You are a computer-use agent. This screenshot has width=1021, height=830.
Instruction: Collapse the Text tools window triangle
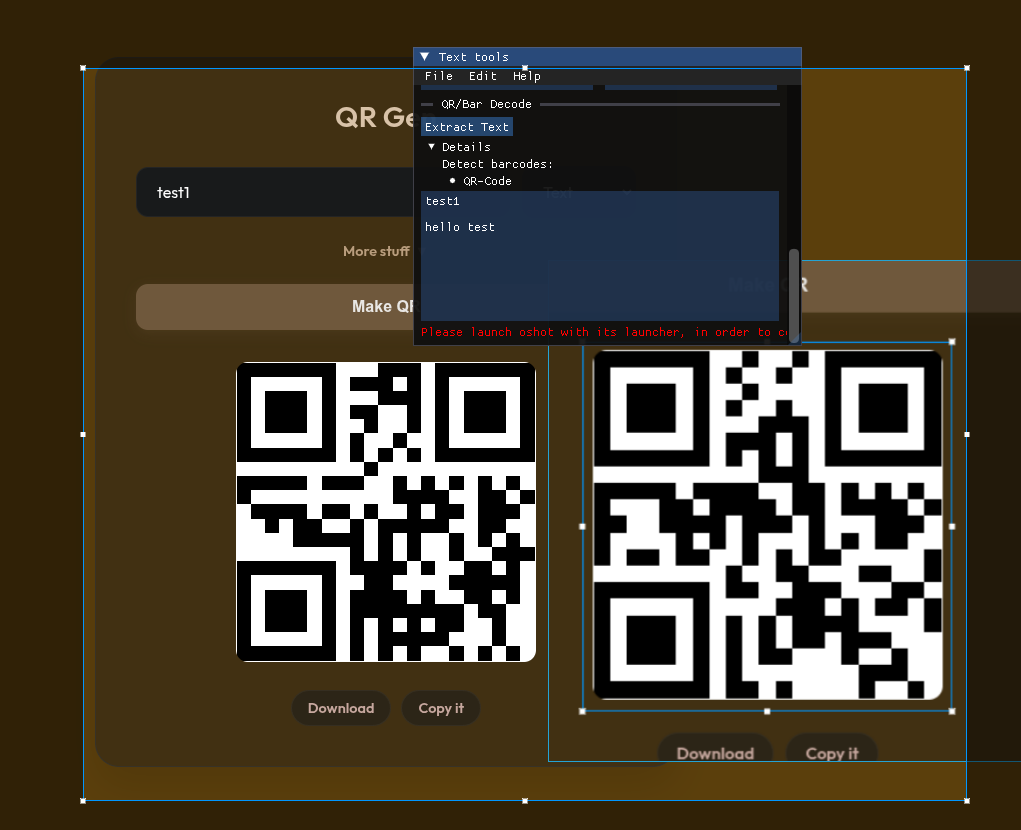tap(425, 57)
